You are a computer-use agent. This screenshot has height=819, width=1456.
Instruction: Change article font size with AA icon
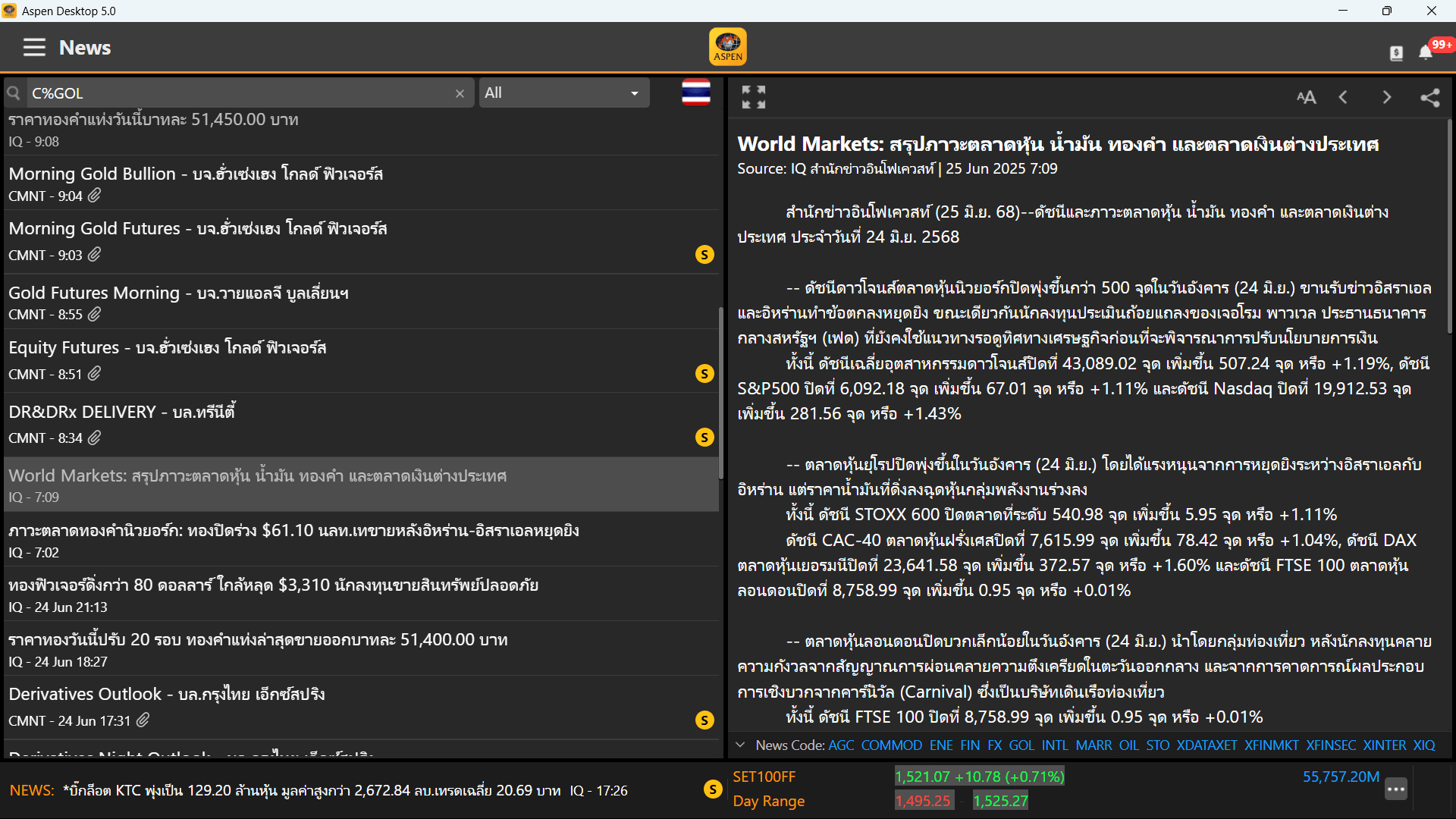(x=1306, y=97)
